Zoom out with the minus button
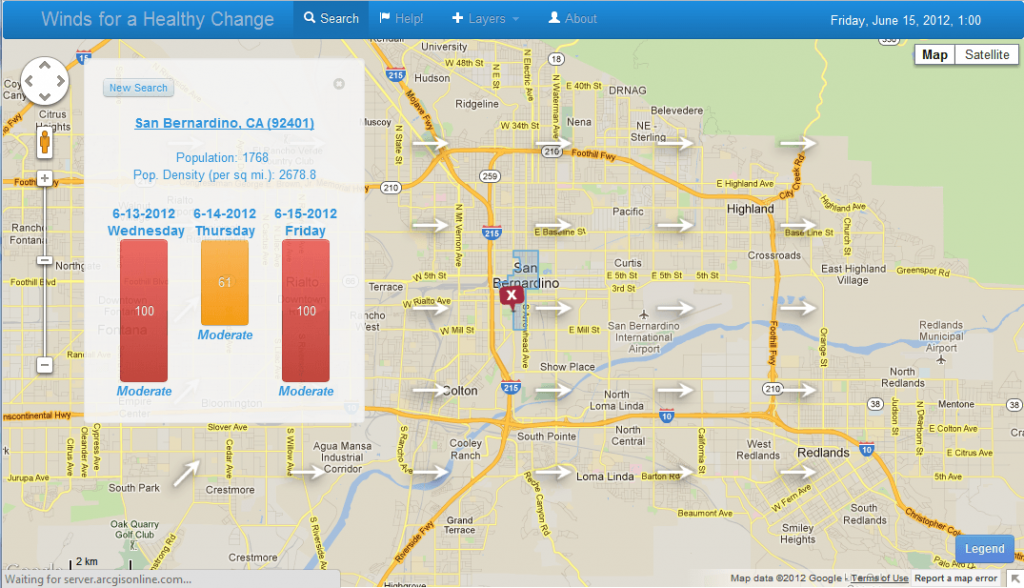1024x588 pixels. coord(44,365)
